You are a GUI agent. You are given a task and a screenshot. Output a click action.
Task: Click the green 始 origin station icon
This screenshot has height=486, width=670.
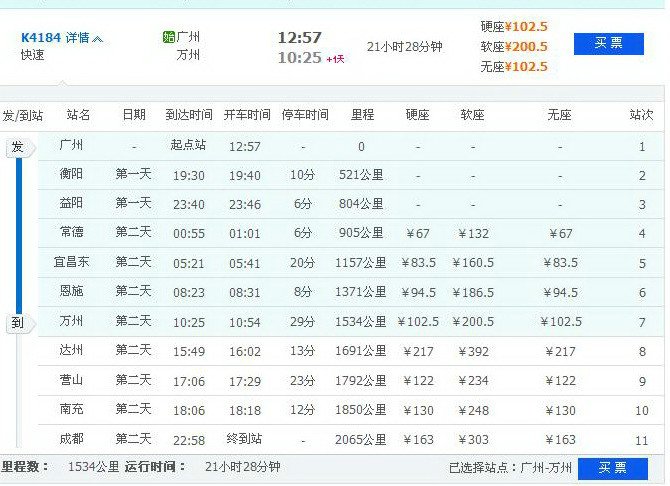[x=169, y=37]
